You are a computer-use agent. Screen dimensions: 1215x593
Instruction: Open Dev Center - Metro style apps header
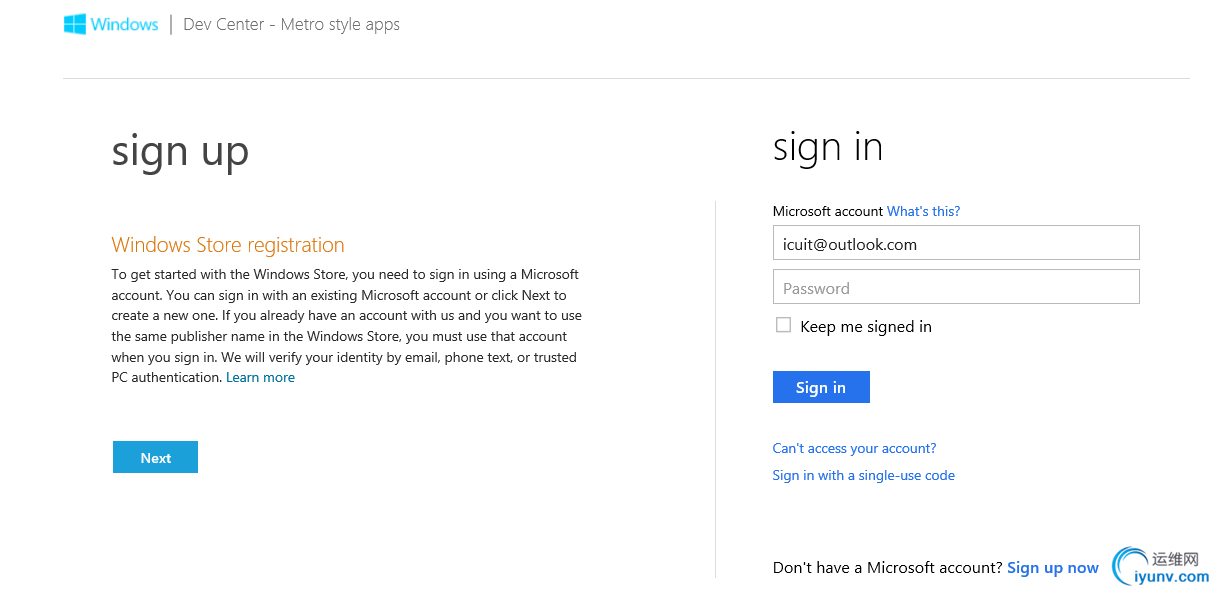point(291,25)
